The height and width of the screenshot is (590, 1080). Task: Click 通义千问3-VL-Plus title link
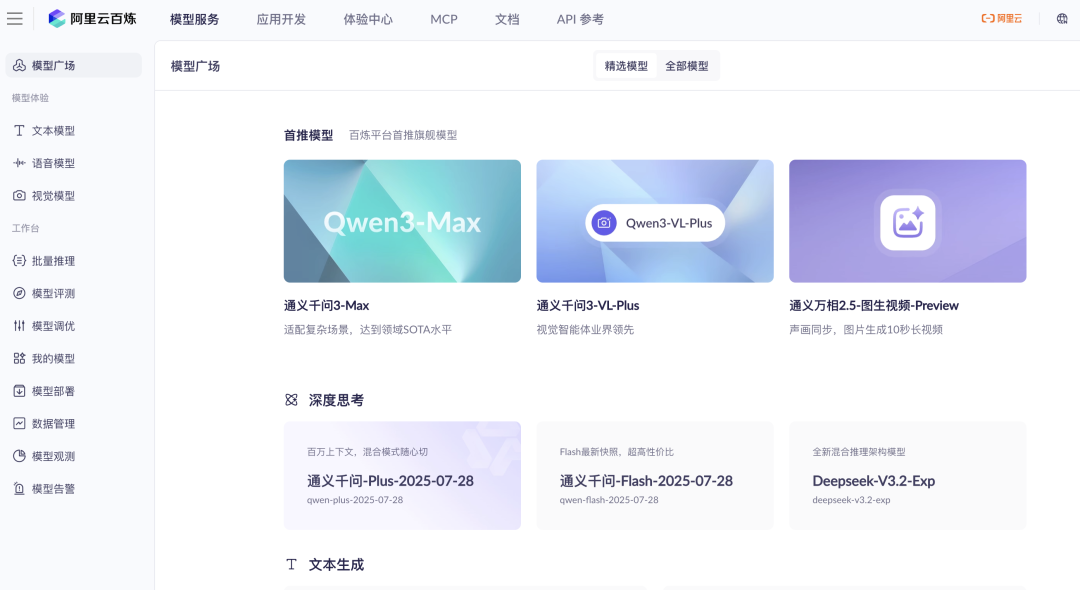pyautogui.click(x=588, y=306)
